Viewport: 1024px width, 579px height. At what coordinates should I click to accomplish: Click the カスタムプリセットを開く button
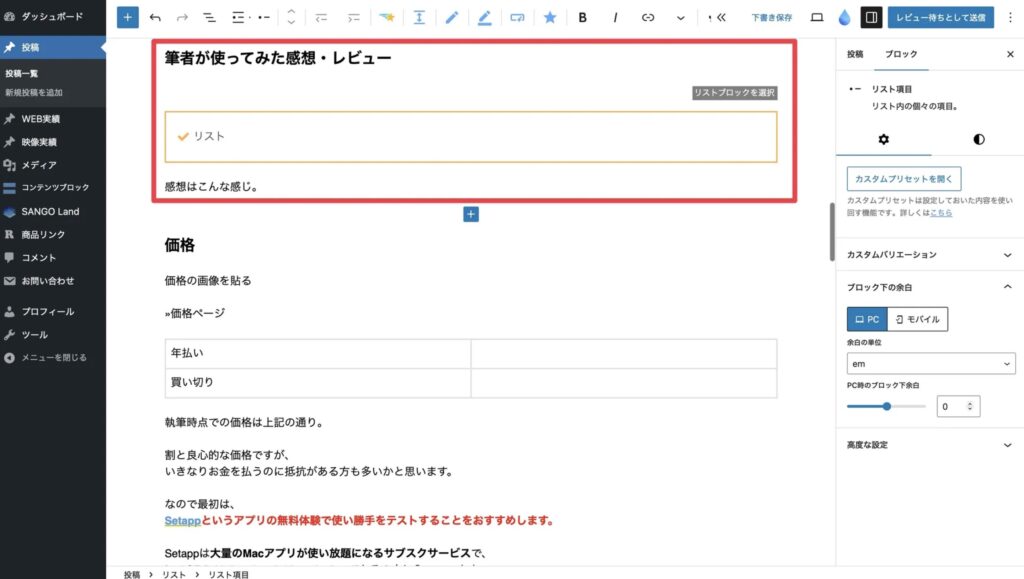coord(903,179)
